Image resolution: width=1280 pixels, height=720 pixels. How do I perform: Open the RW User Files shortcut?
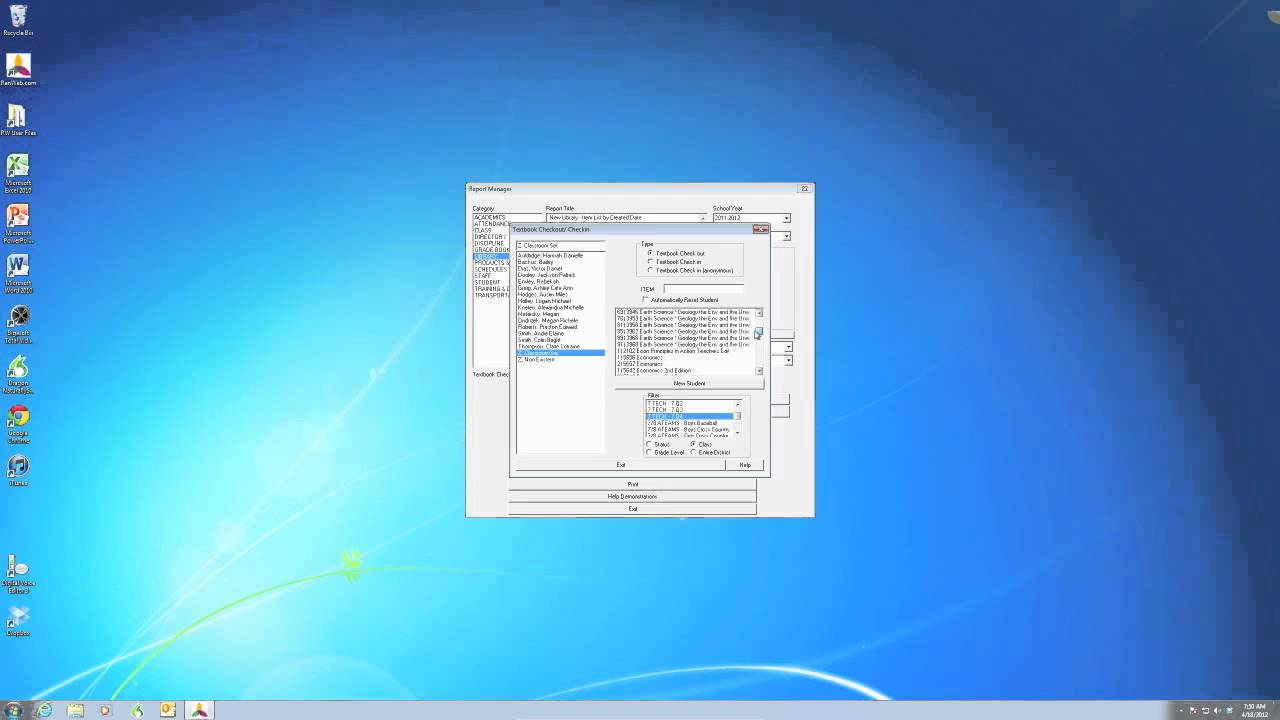18,119
